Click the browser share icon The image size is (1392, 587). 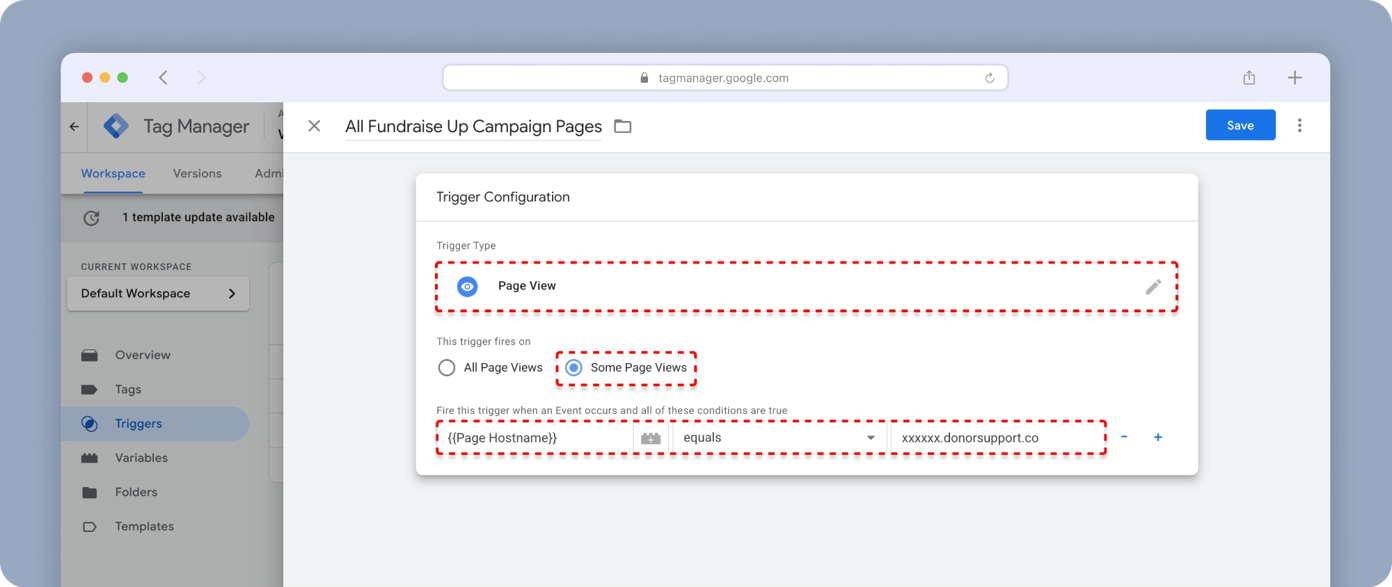tap(1249, 78)
